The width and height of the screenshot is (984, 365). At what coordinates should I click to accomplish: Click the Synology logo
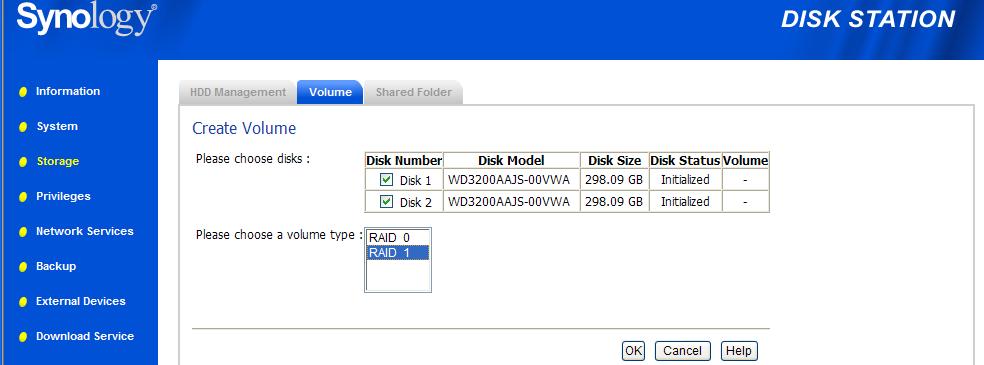87,19
